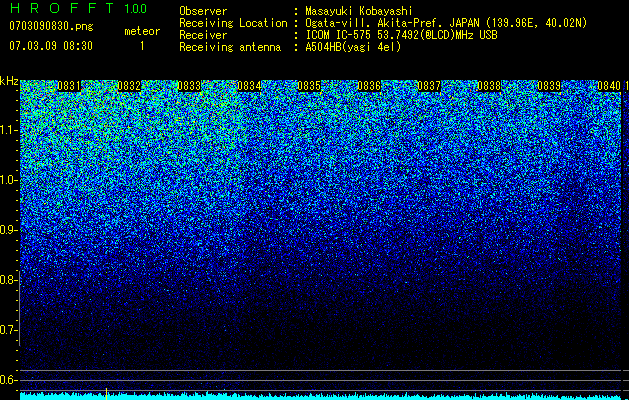Select the file name 0703090830.png

coord(51,26)
